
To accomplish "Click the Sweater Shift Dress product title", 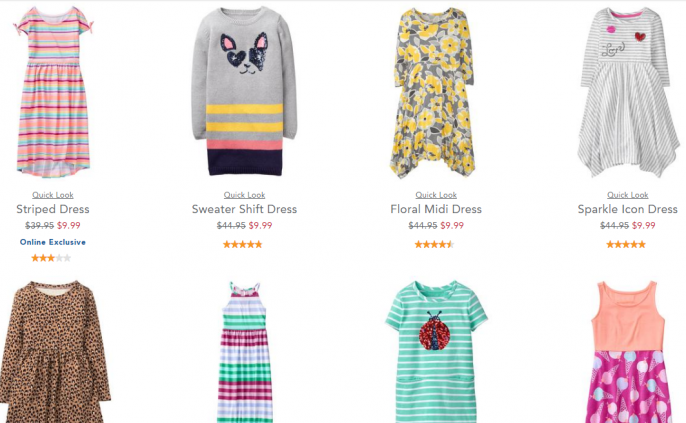I will click(x=244, y=209).
